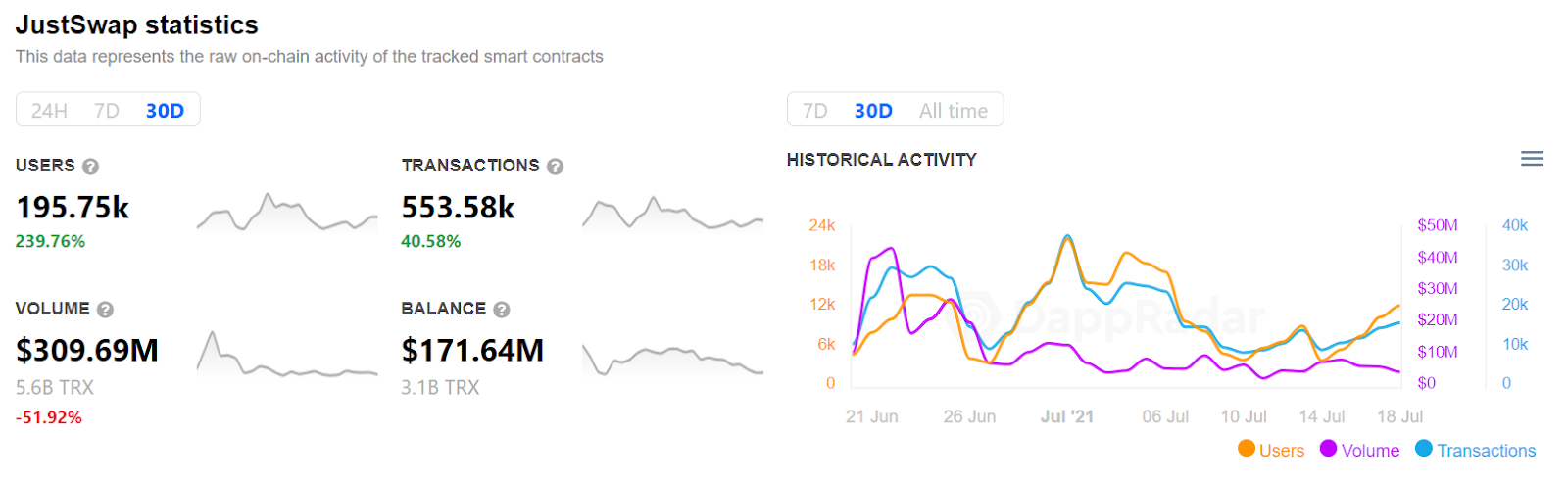The image size is (1568, 483).
Task: Click the blue Transactions legend dot
Action: [1424, 449]
